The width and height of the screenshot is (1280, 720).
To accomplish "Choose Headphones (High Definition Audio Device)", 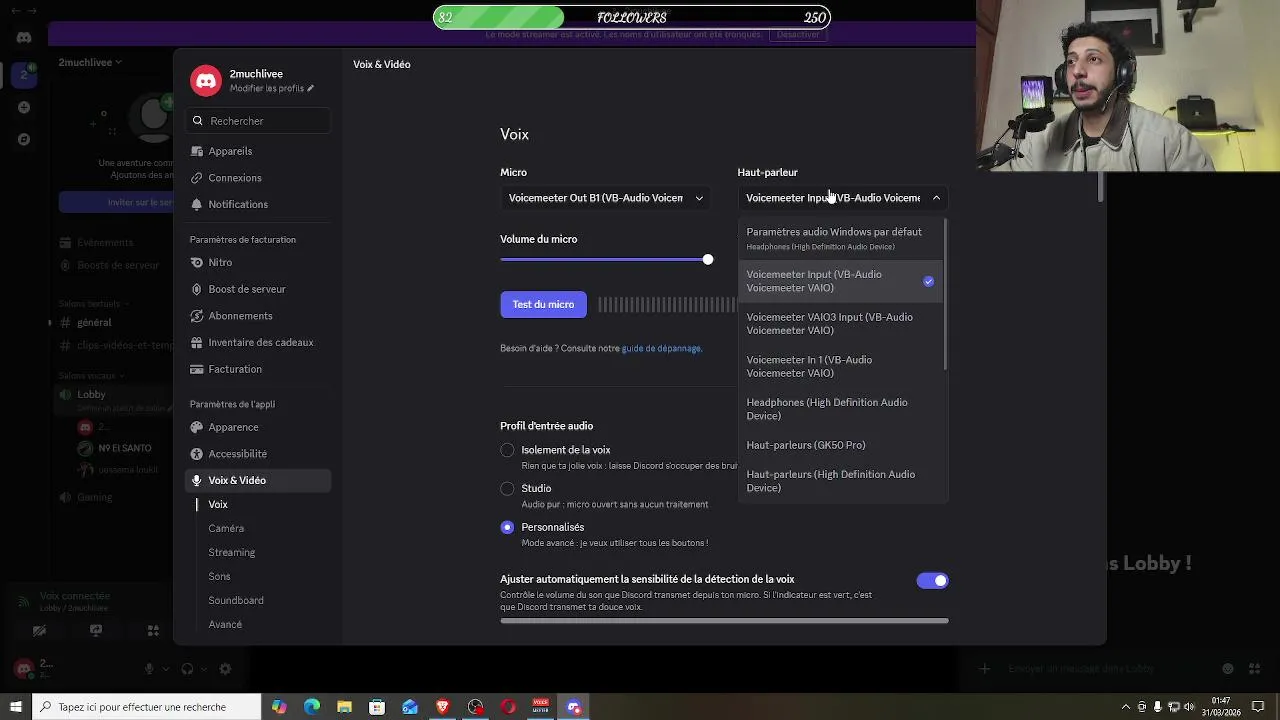I will pos(840,409).
